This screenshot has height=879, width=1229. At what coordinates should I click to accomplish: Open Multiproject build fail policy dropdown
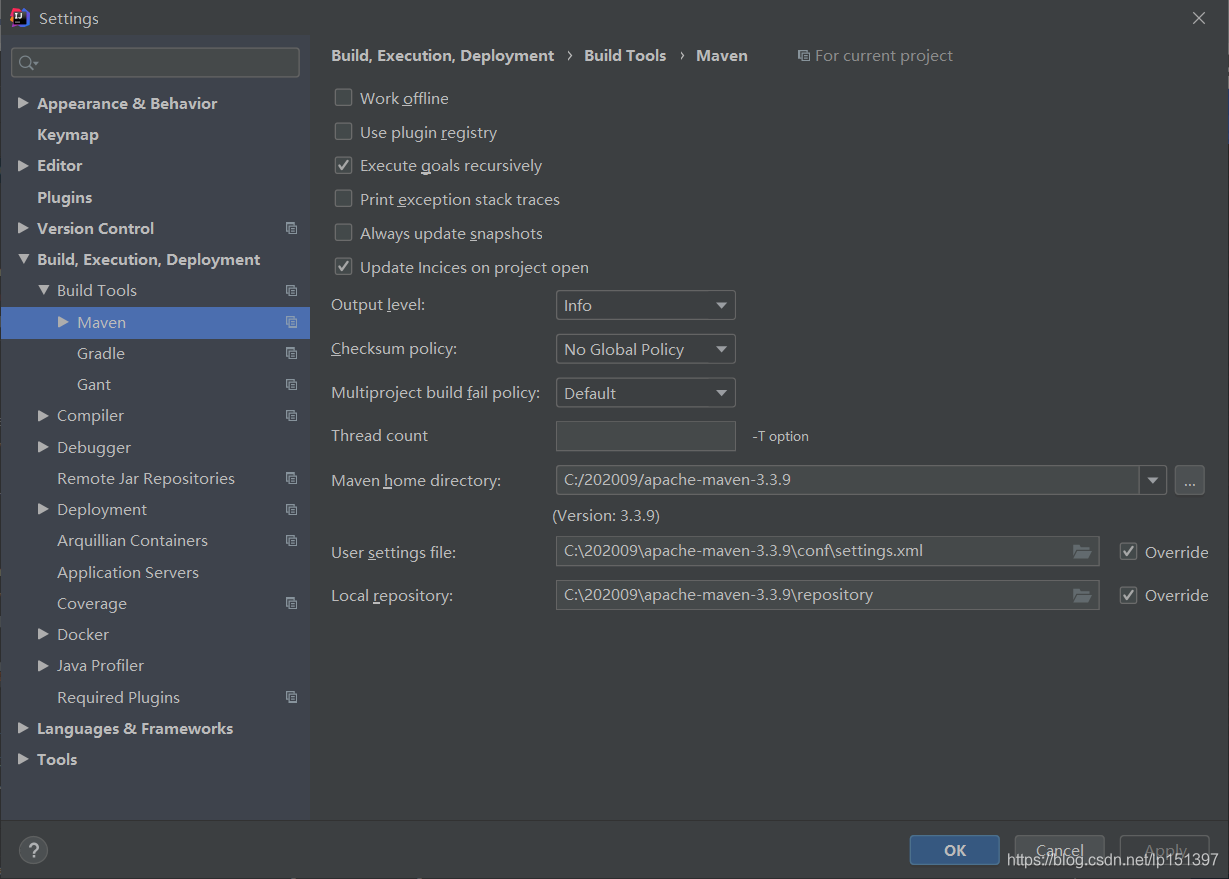coord(645,393)
